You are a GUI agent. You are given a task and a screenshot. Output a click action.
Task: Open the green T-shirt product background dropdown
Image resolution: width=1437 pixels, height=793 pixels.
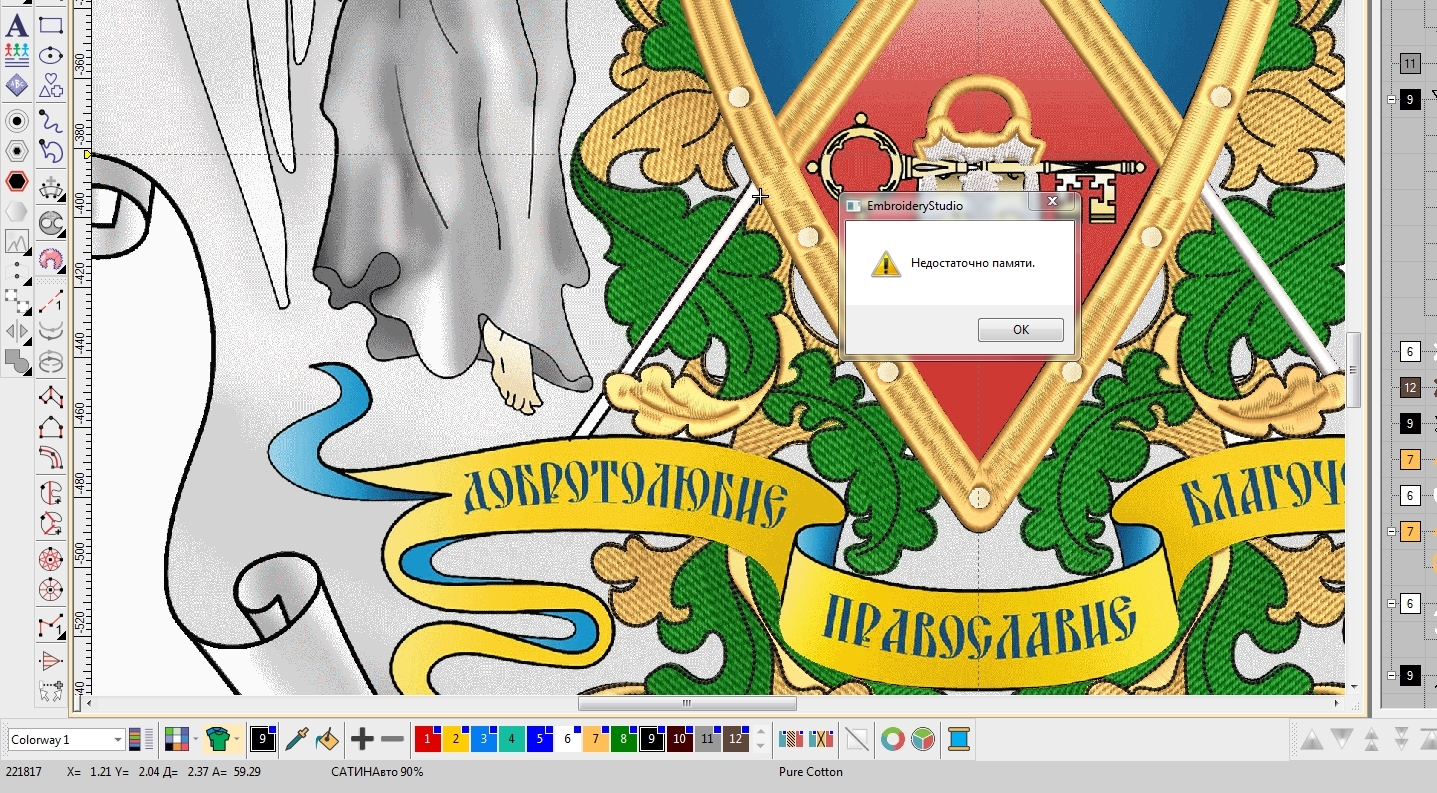[222, 740]
